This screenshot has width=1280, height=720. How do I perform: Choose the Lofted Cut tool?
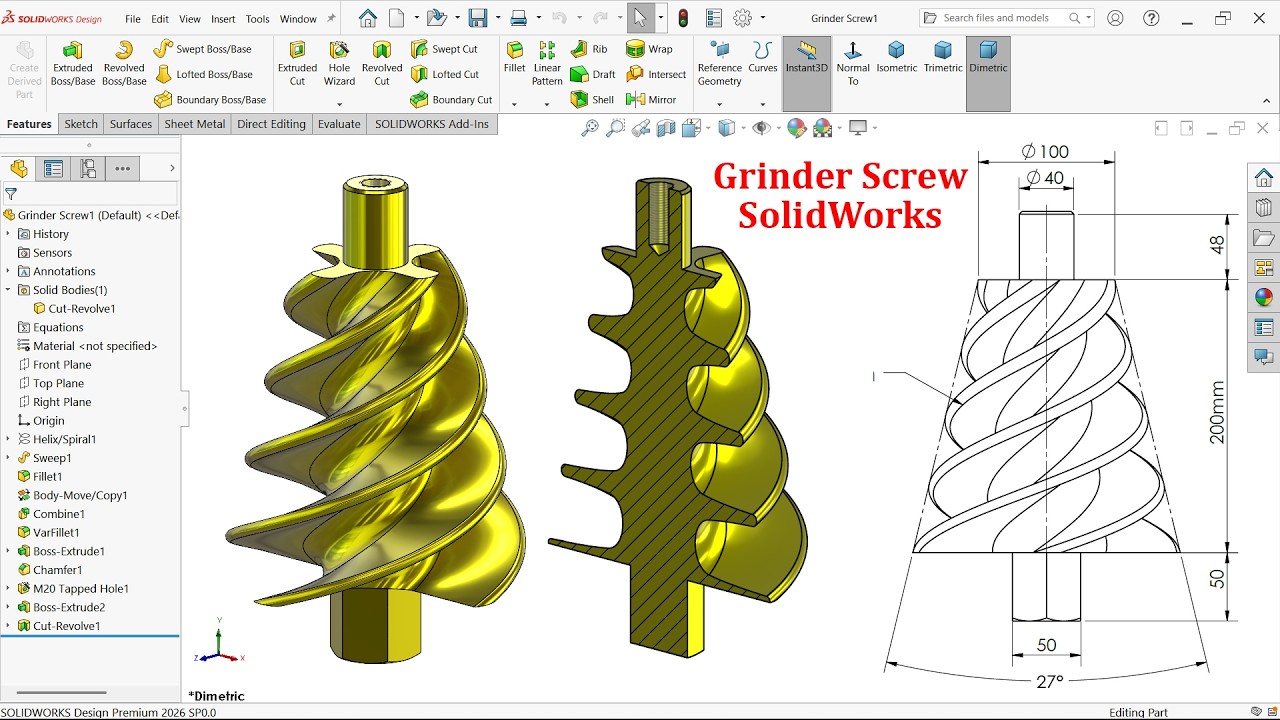pyautogui.click(x=445, y=74)
